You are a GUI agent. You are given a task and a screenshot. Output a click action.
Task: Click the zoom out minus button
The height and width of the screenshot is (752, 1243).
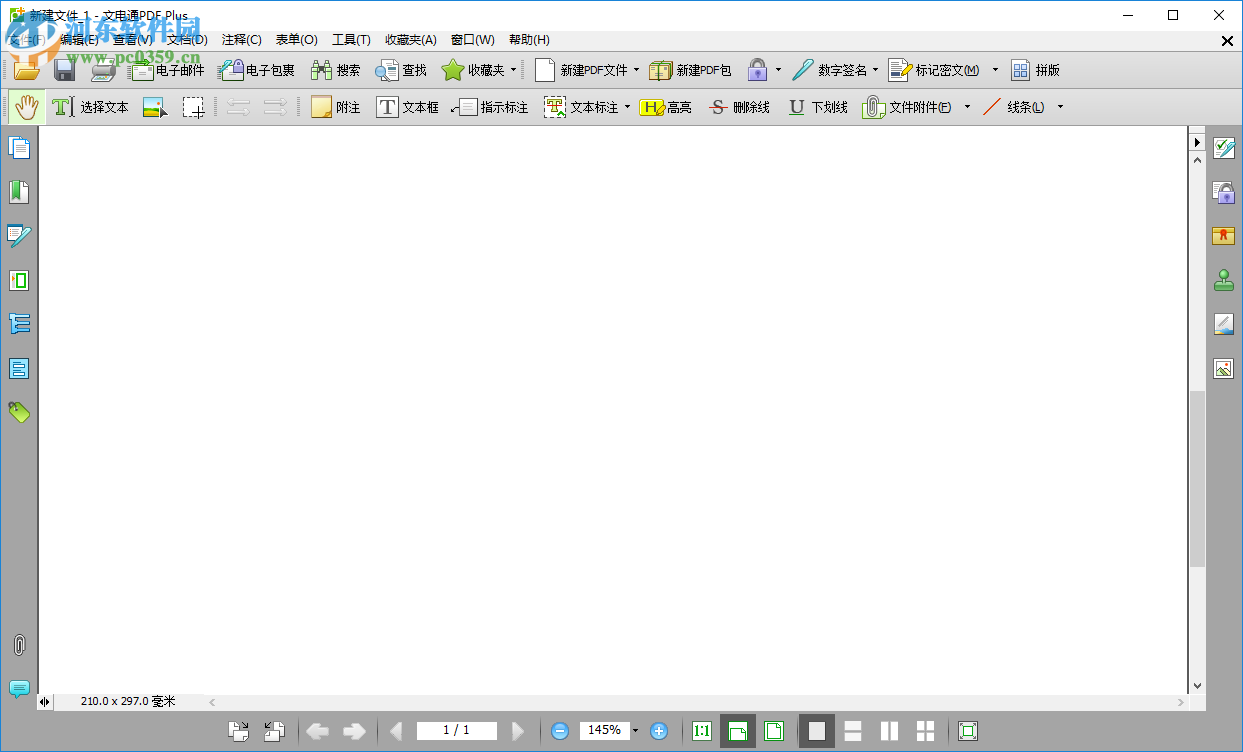click(560, 731)
